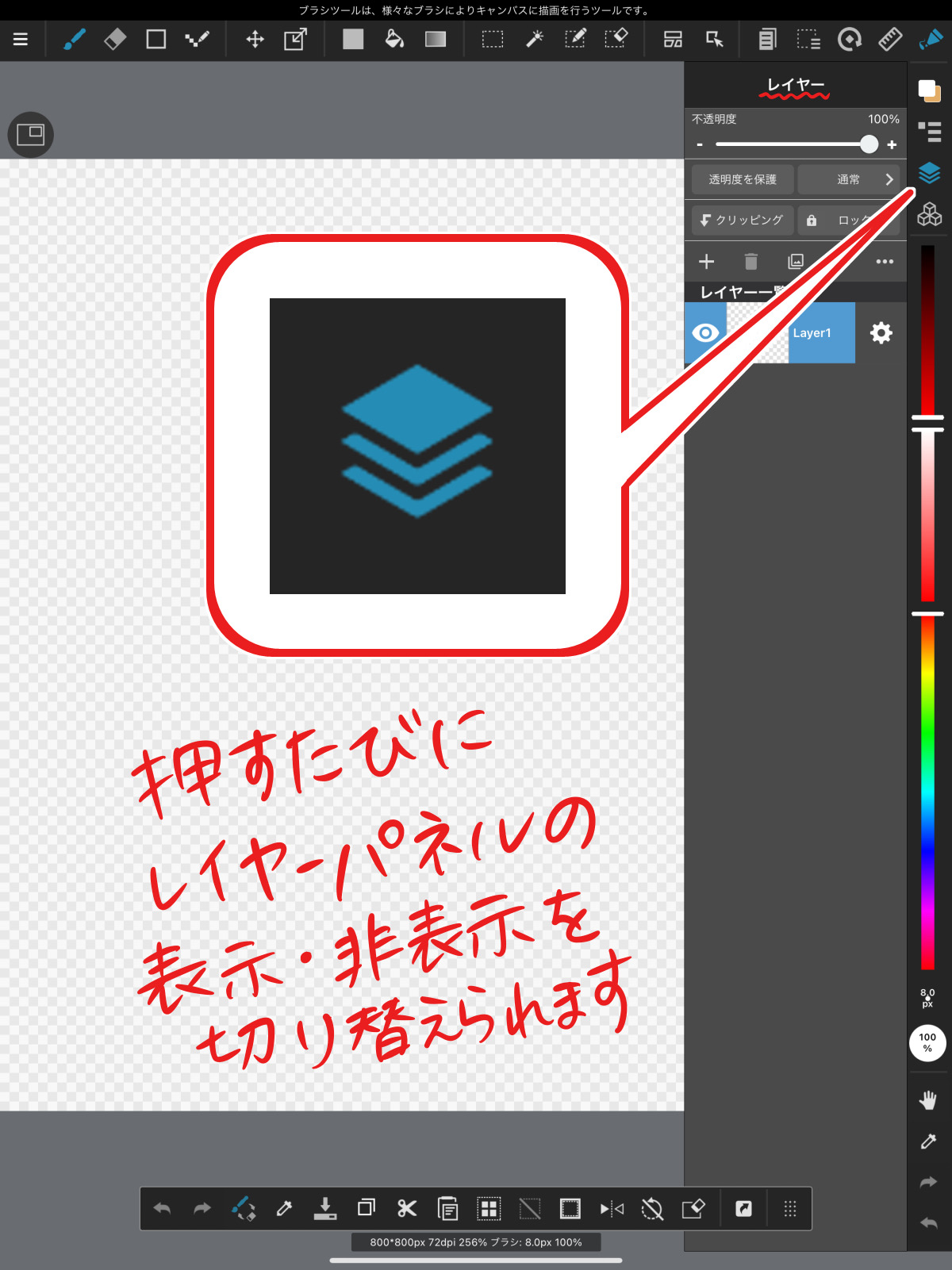Open Layer1 settings gear
This screenshot has width=952, height=1270.
[881, 333]
